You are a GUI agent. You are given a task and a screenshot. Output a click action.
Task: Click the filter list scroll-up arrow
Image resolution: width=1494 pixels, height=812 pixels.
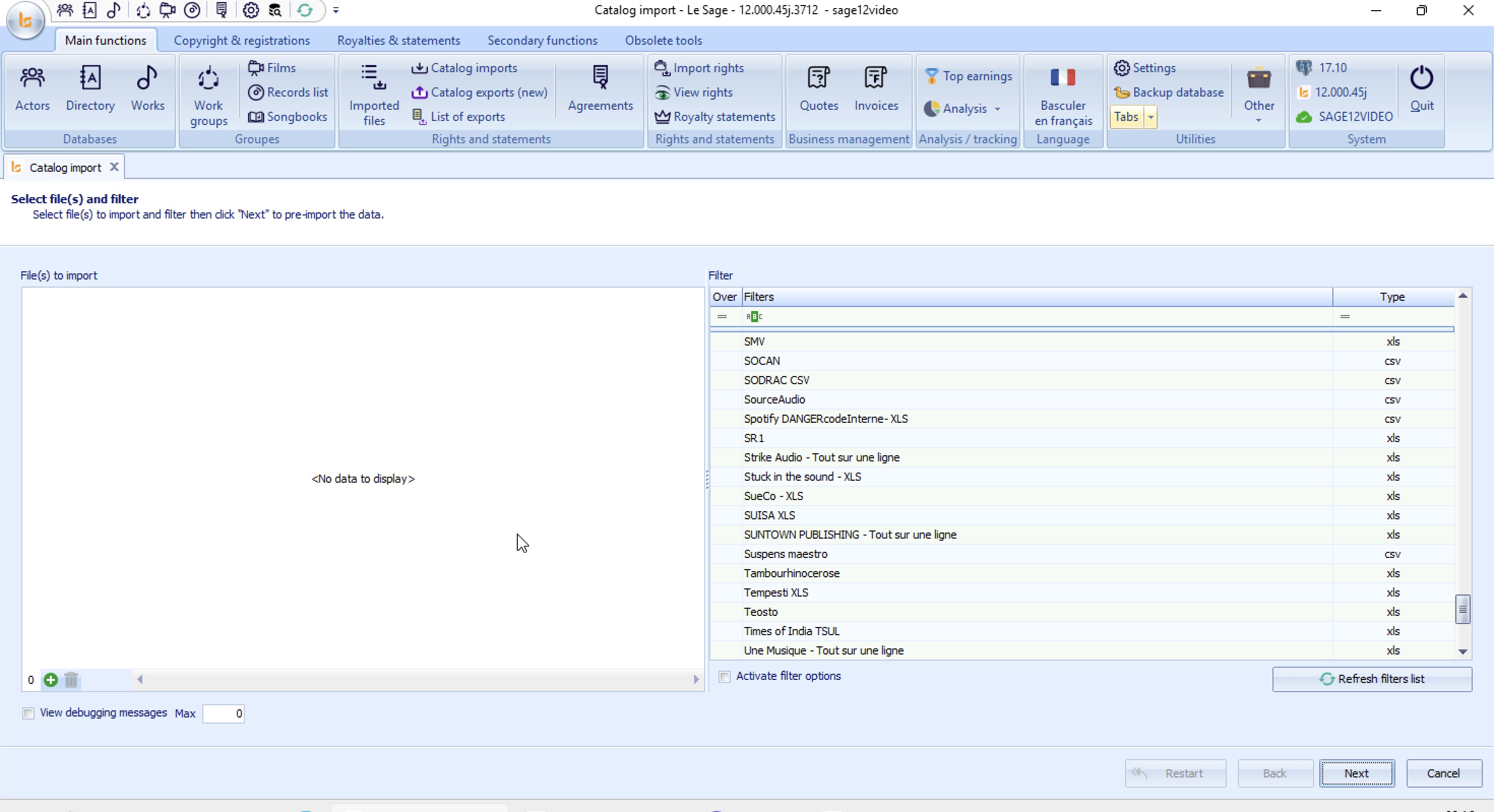[1462, 296]
